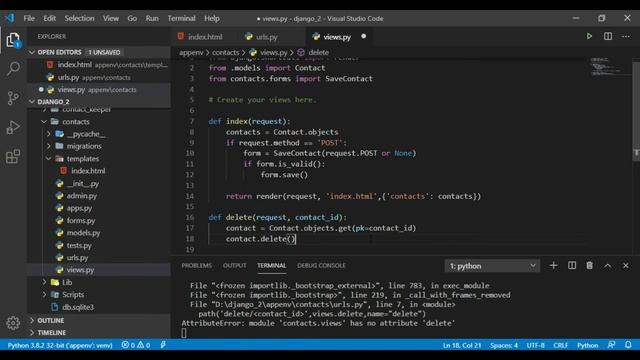This screenshot has height=360, width=640.
Task: Select the Terminal panel tab
Action: pos(271,266)
